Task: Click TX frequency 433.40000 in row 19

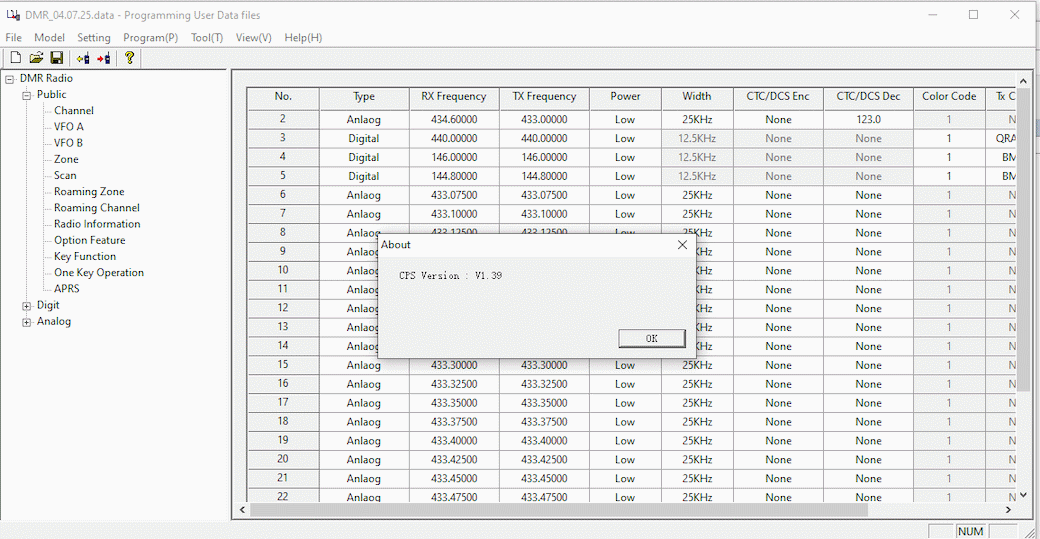Action: [x=545, y=441]
